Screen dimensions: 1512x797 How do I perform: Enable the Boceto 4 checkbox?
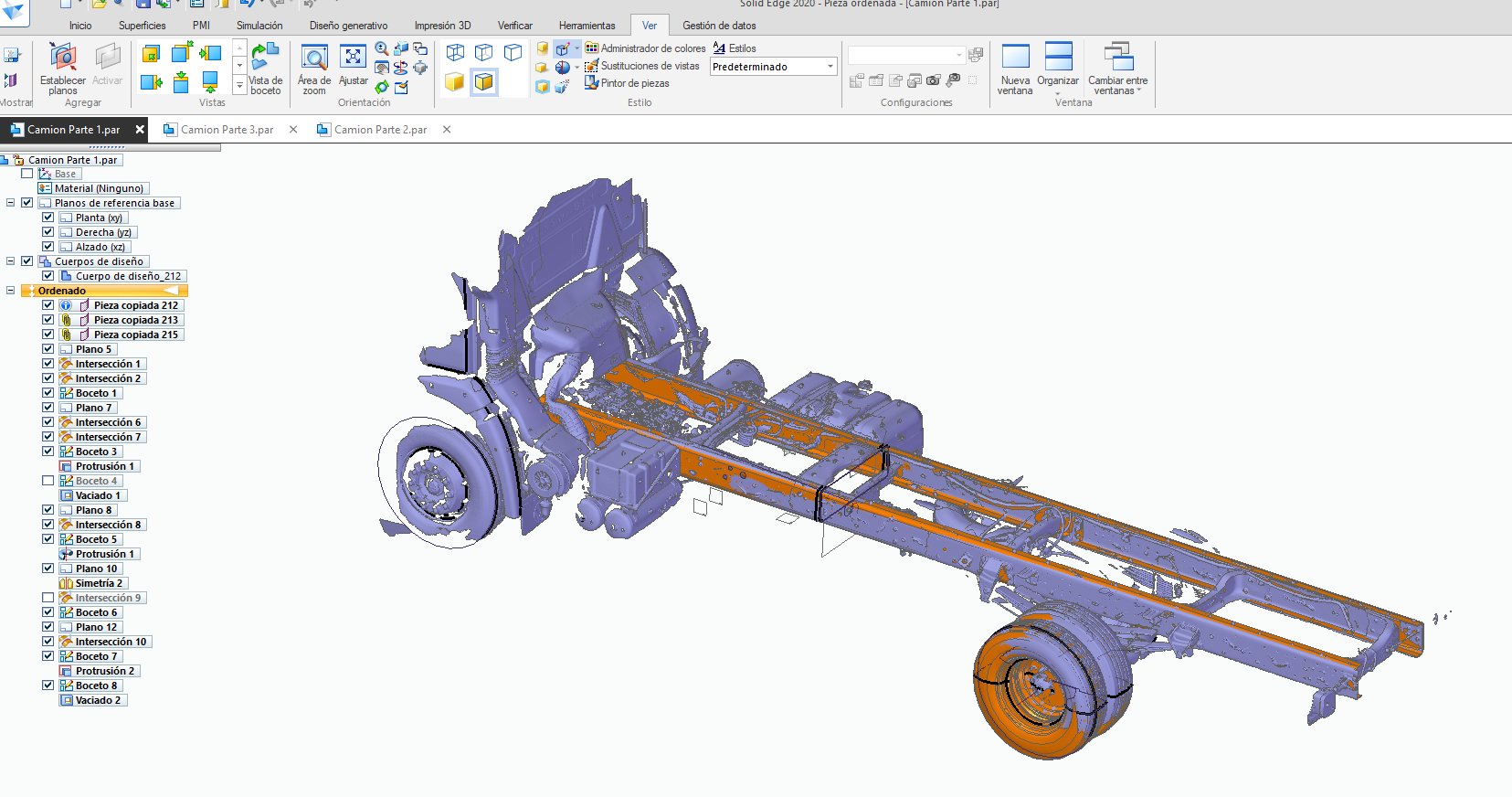click(48, 481)
